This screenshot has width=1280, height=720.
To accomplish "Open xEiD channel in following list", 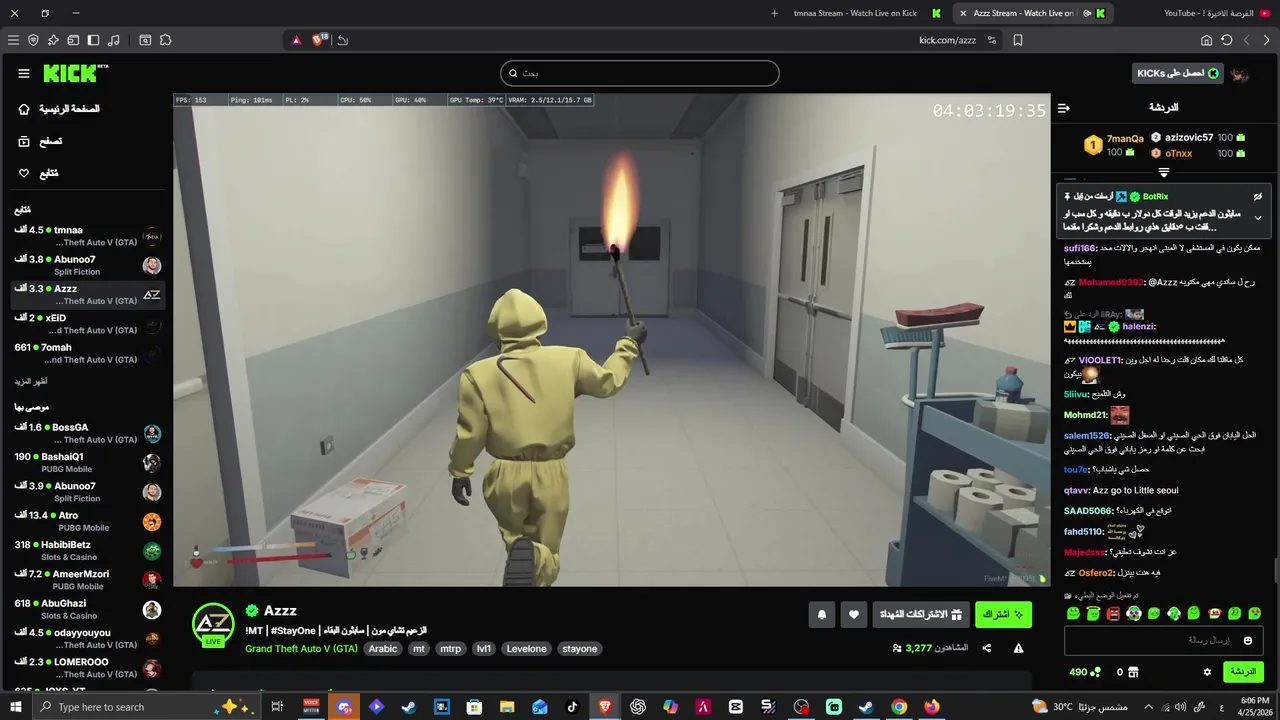I will tap(88, 324).
